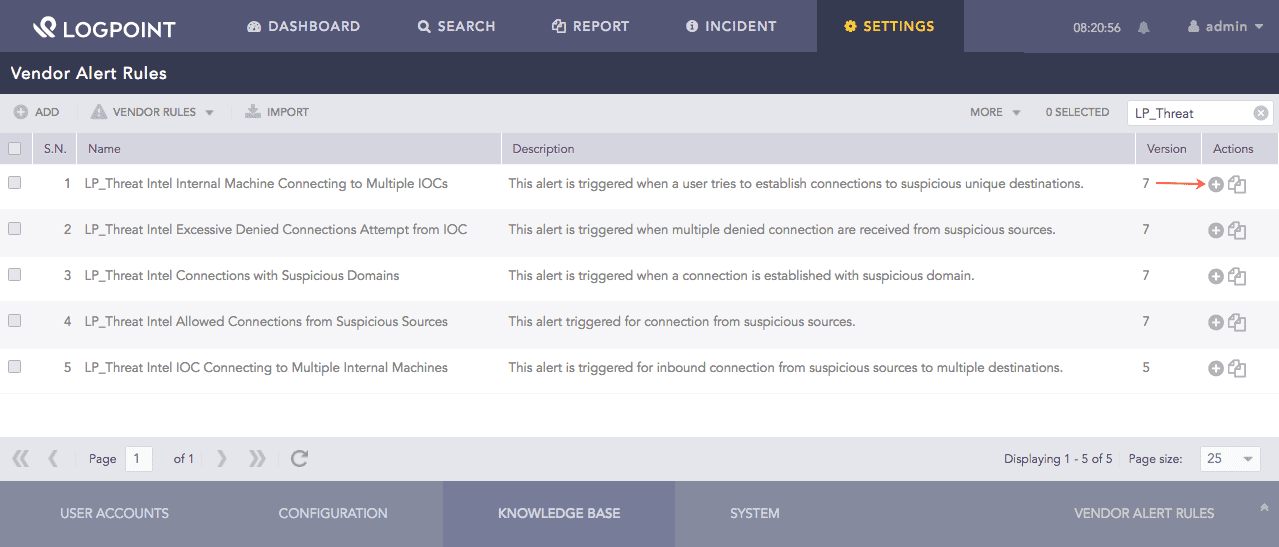Use the Connections with Suspicious Domains rule
The height and width of the screenshot is (547, 1279).
(x=1216, y=276)
